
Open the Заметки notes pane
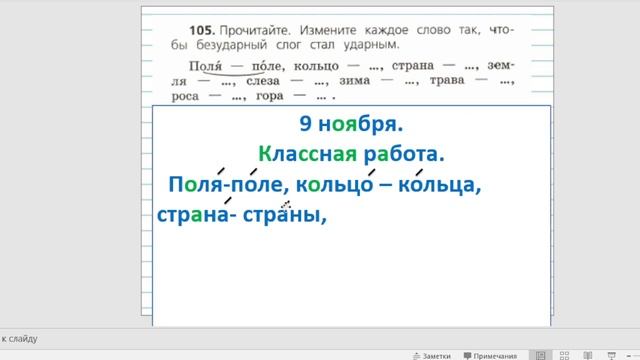(431, 356)
